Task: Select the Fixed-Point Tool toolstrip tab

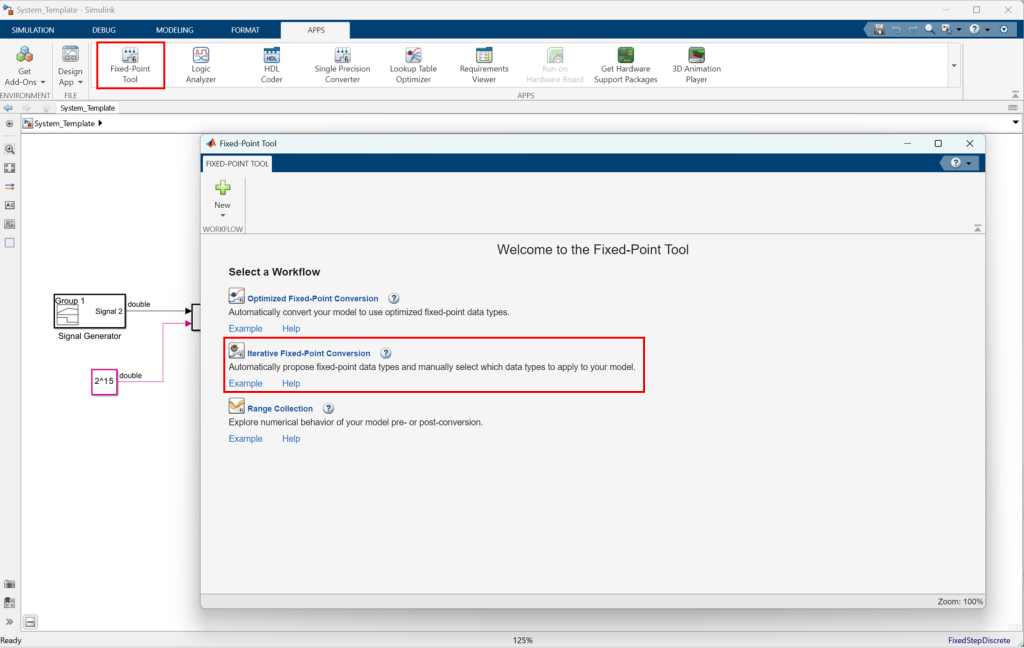Action: pos(237,164)
